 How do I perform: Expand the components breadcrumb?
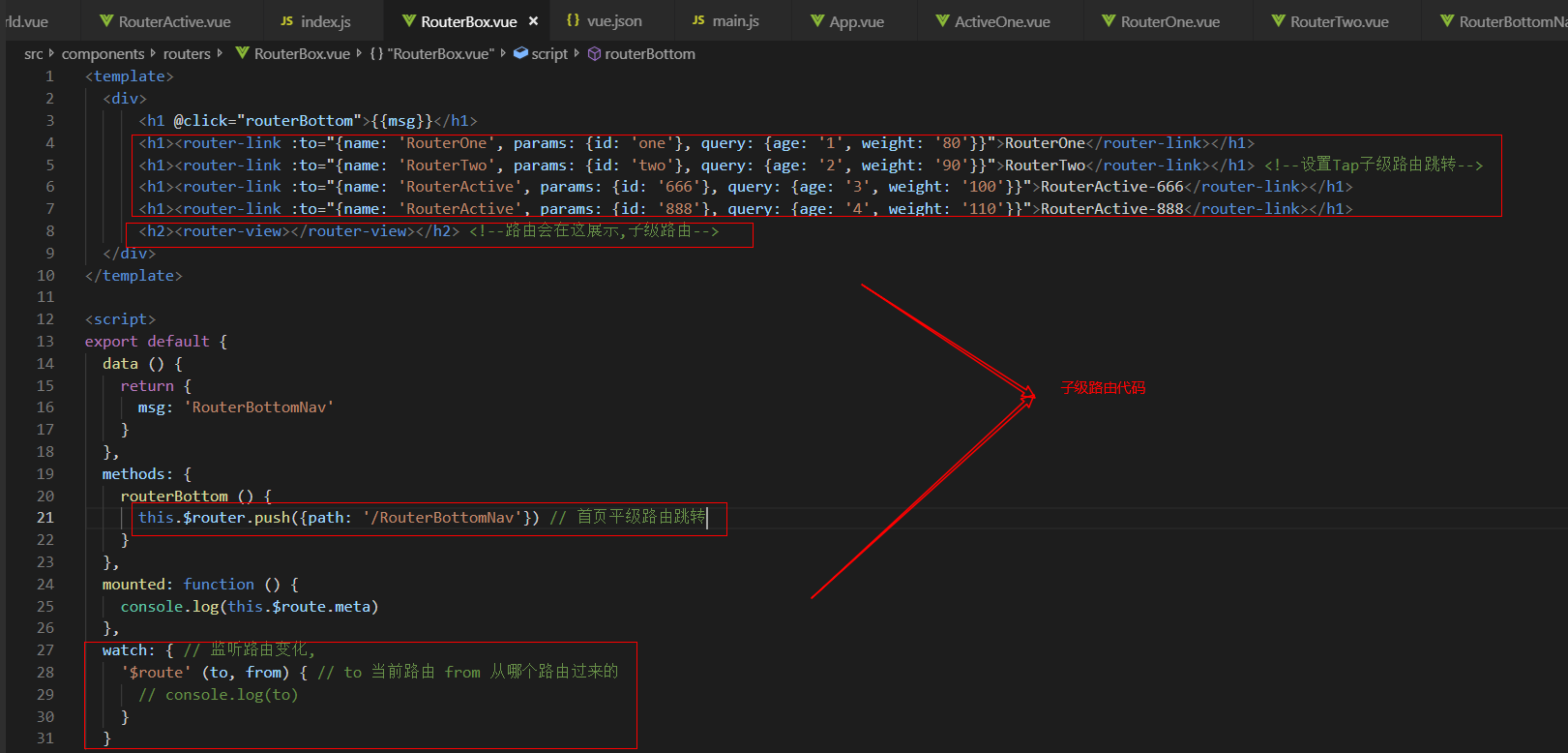103,54
